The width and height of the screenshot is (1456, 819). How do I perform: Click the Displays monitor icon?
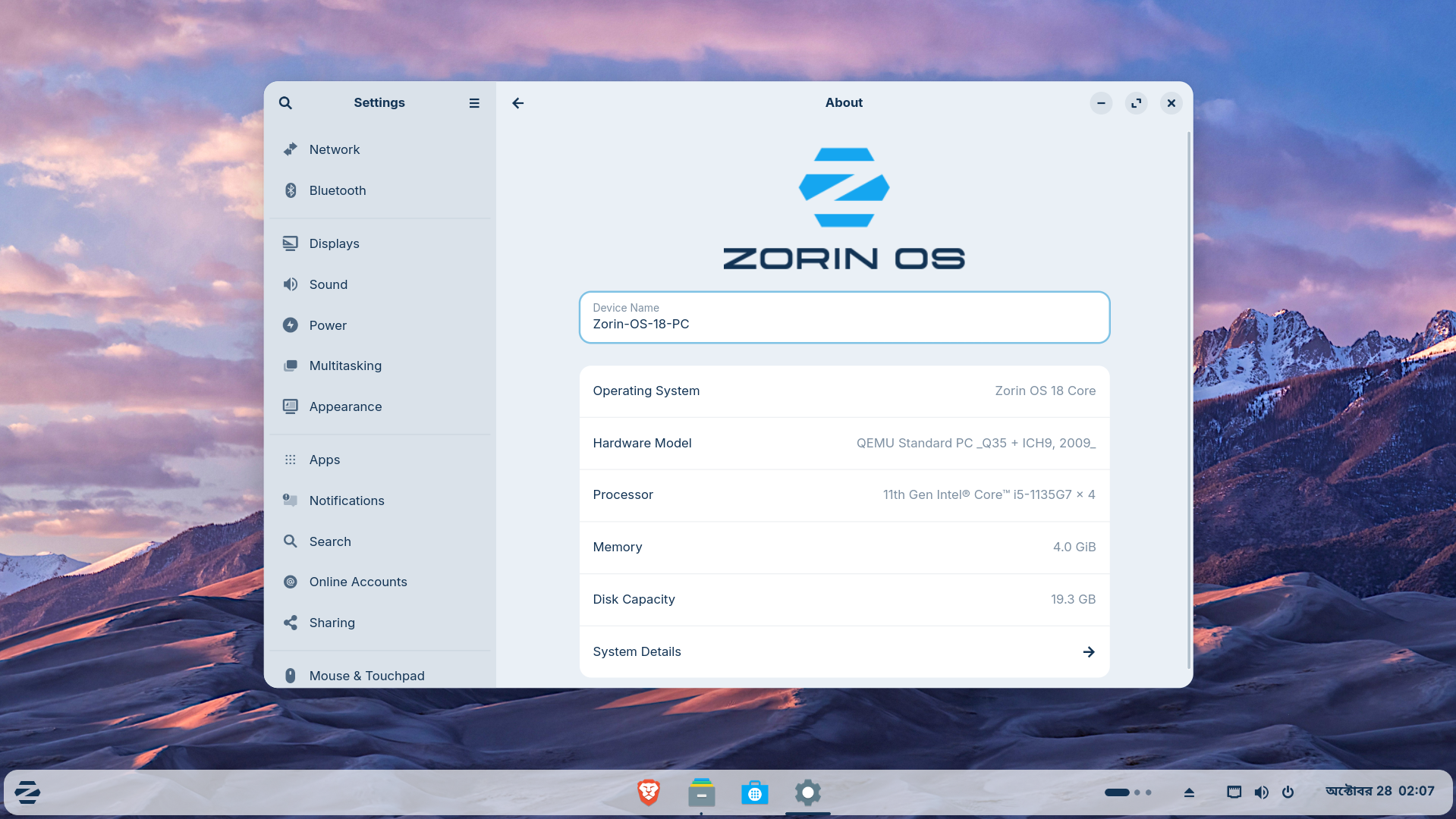[291, 243]
